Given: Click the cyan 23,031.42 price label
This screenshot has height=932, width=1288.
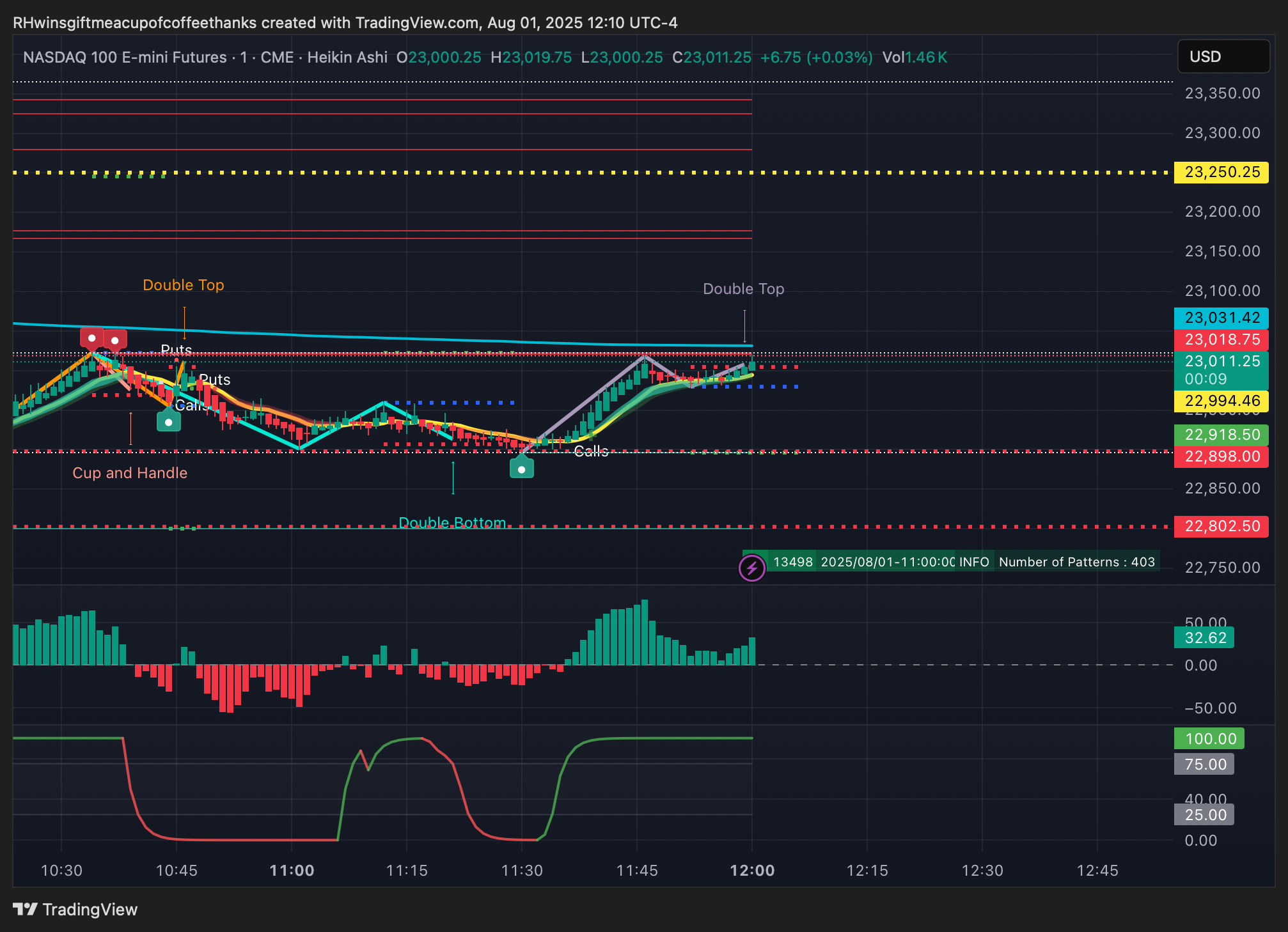Looking at the screenshot, I should tap(1221, 318).
